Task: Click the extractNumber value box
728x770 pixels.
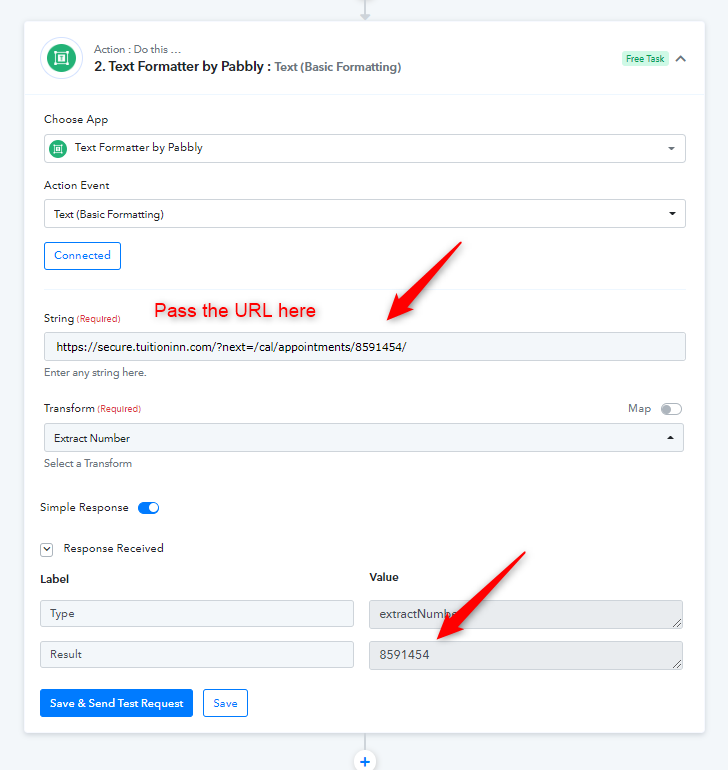Action: point(526,614)
